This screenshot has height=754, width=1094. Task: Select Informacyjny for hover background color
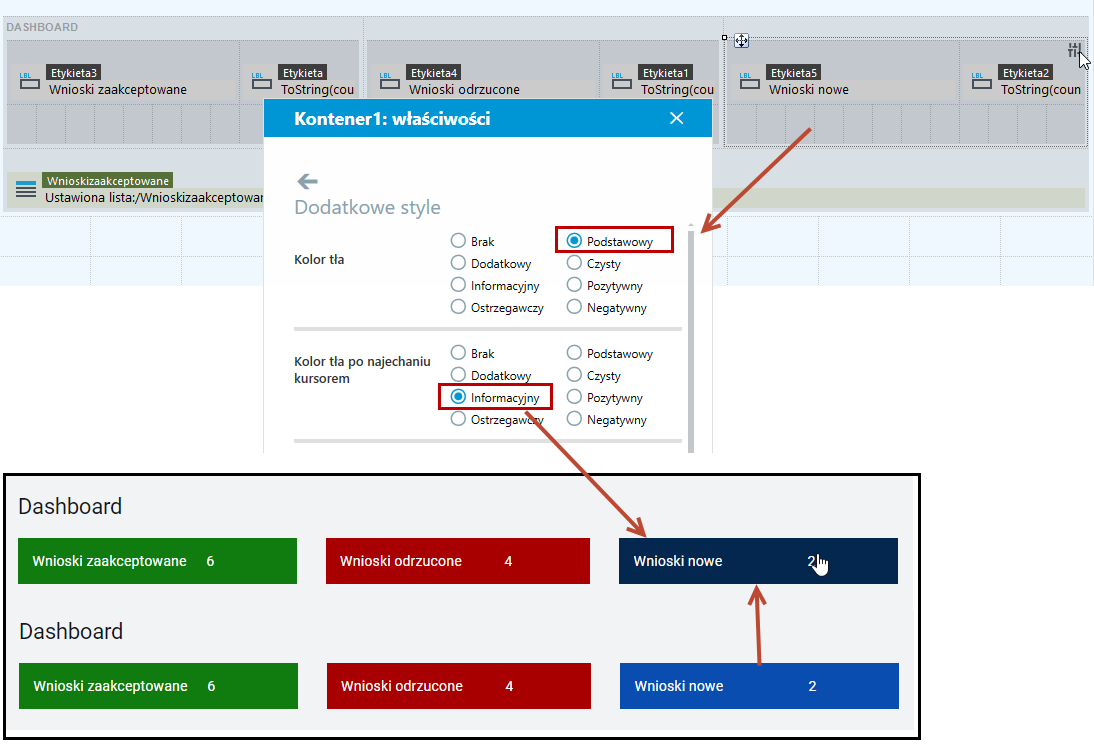(458, 397)
